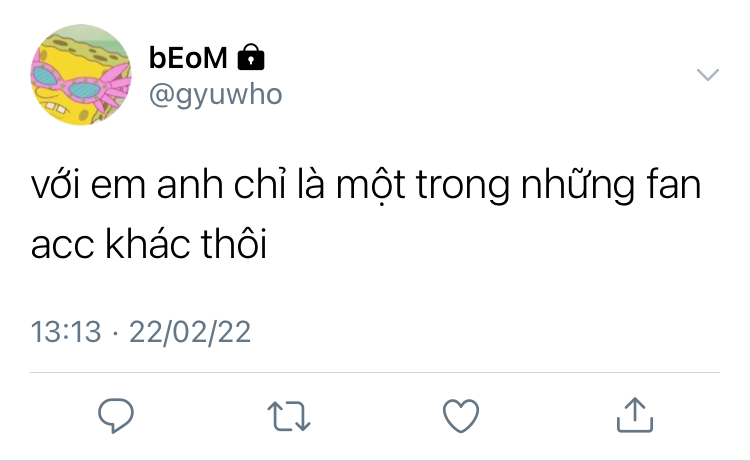Screen dimensions: 750x461
Task: Click the divider line above action icons
Action: (375, 372)
